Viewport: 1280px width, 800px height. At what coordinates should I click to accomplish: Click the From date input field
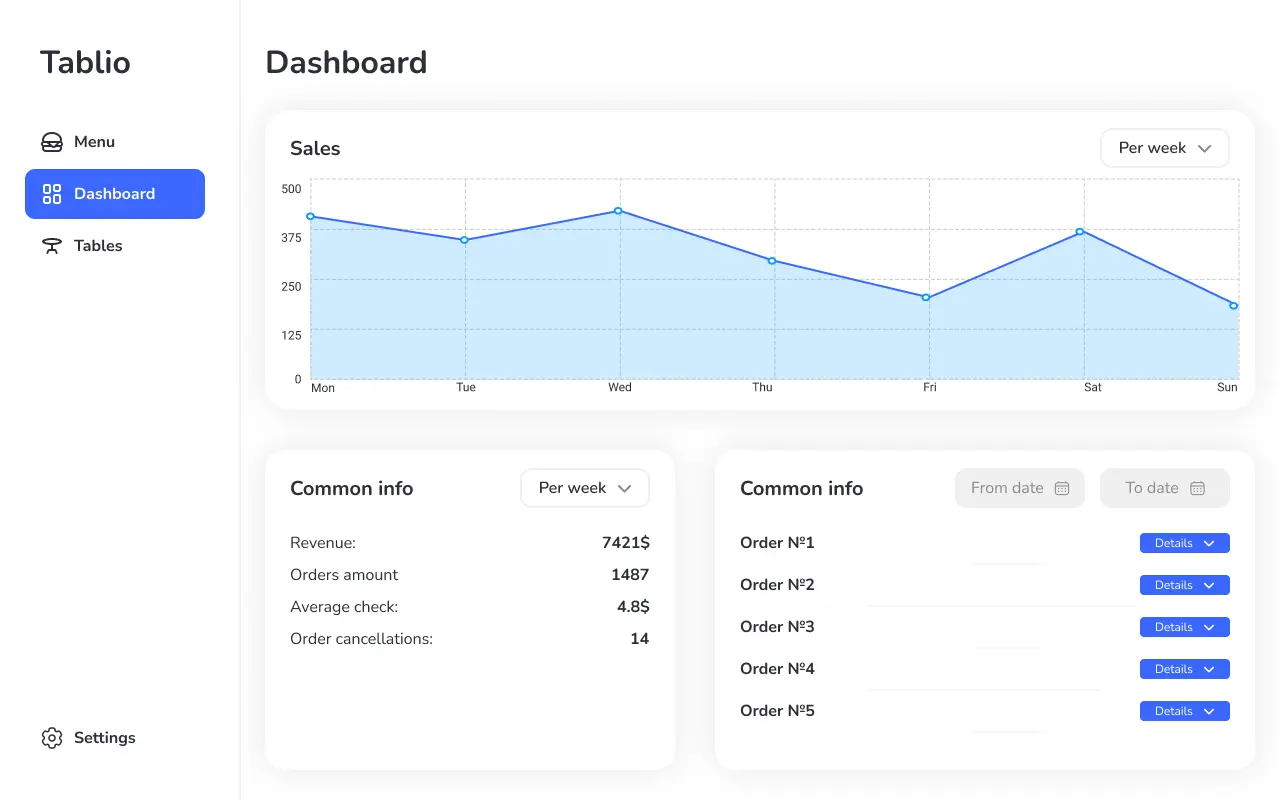[x=1006, y=488]
